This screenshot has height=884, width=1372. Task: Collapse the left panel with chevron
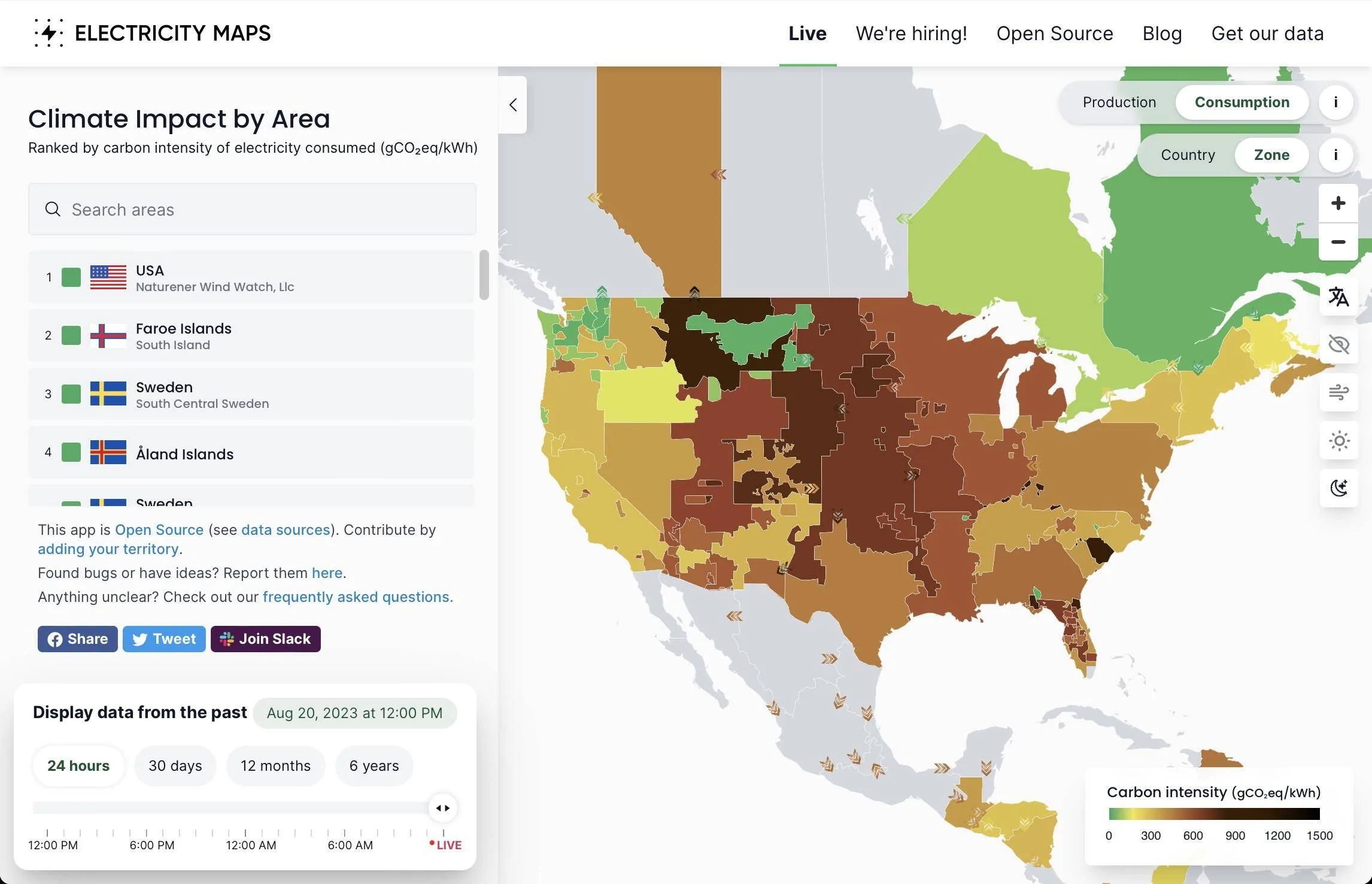[x=513, y=105]
